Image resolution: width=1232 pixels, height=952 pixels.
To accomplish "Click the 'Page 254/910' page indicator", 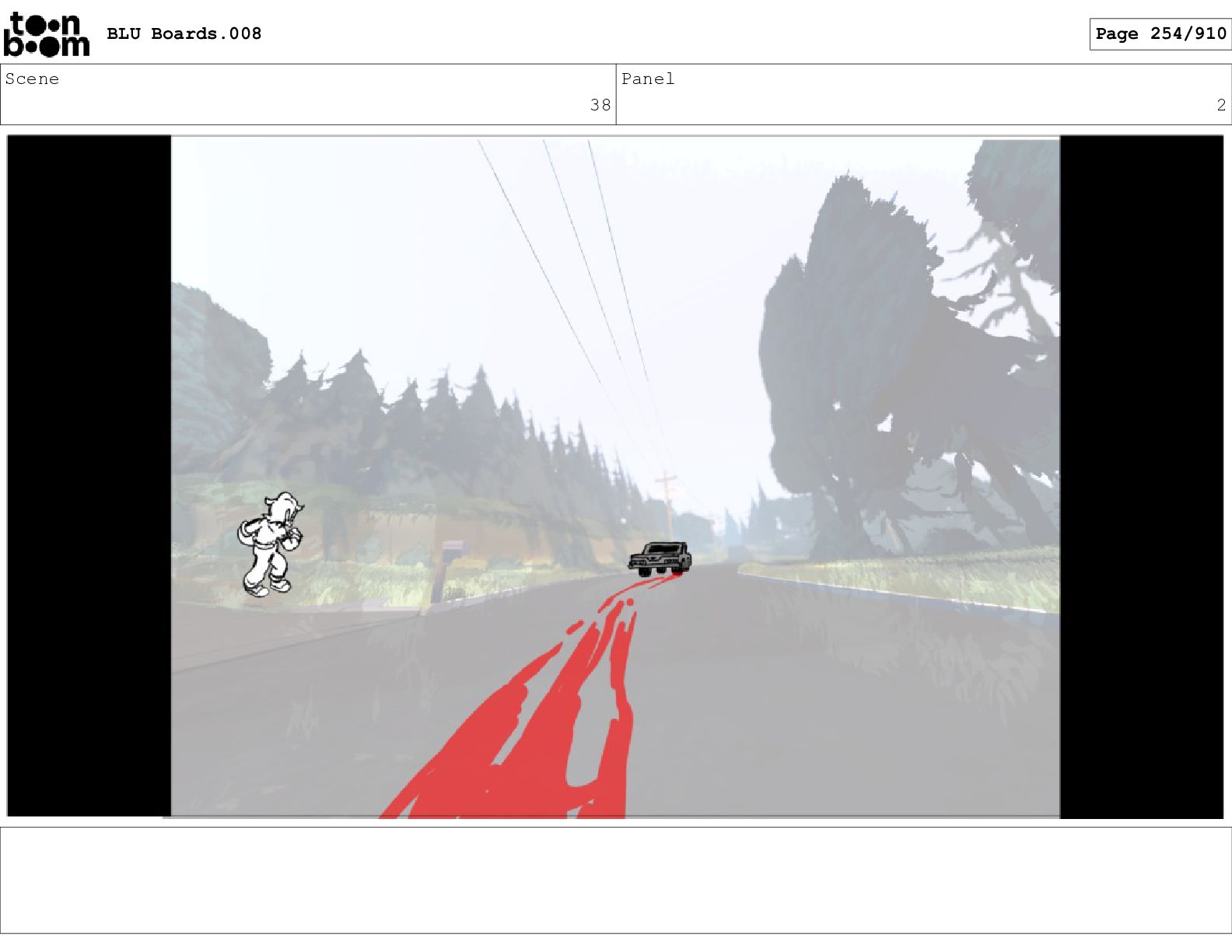I will tap(1160, 33).
